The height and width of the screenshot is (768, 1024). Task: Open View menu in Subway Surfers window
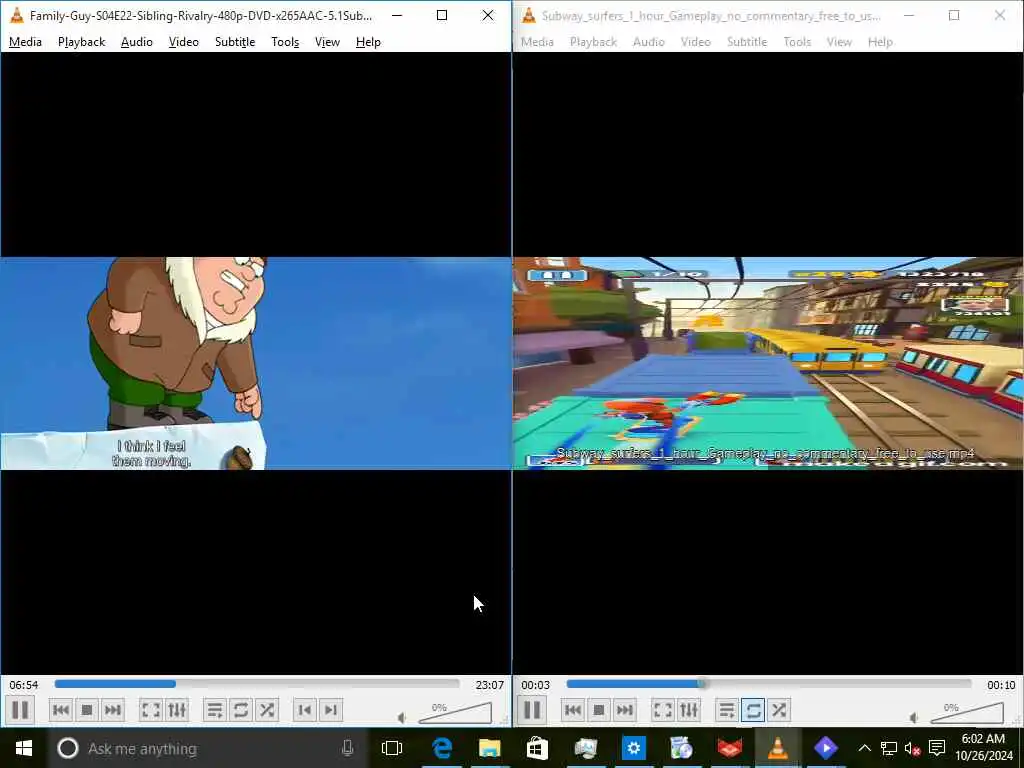[x=839, y=42]
